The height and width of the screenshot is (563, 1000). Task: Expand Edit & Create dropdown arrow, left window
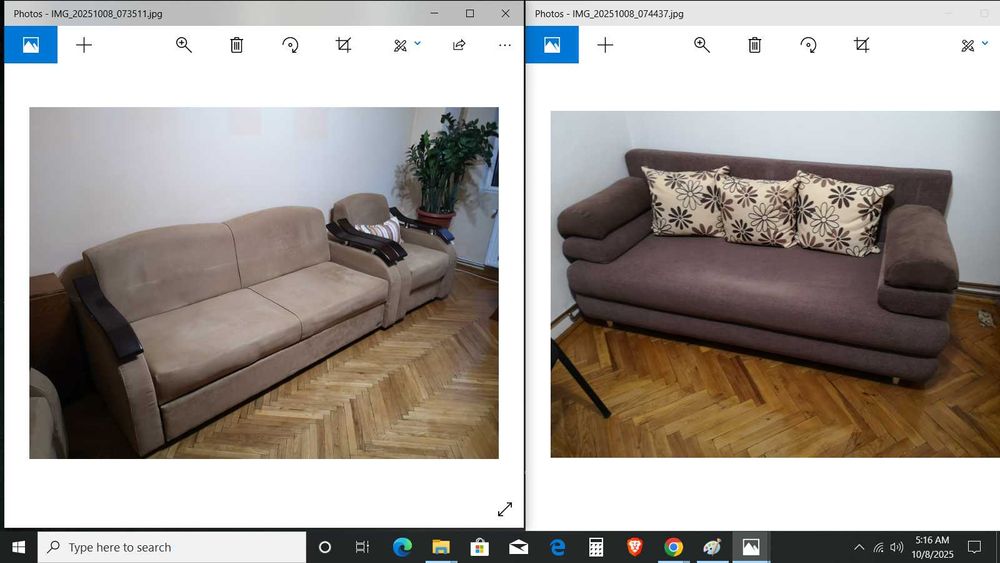pyautogui.click(x=418, y=43)
